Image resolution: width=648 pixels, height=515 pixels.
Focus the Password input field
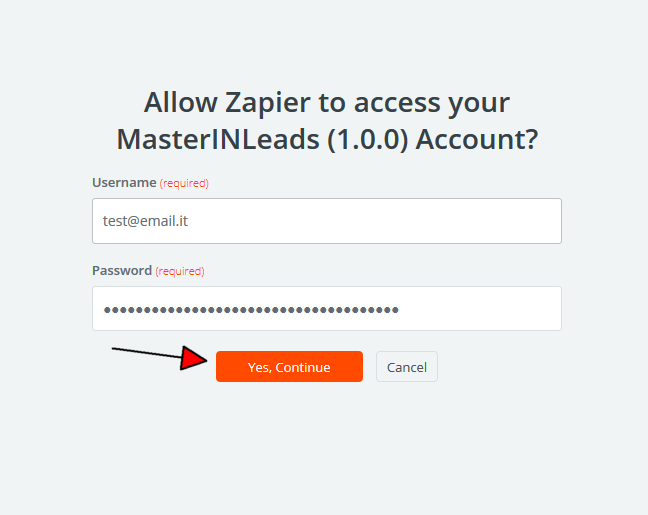[x=326, y=309]
